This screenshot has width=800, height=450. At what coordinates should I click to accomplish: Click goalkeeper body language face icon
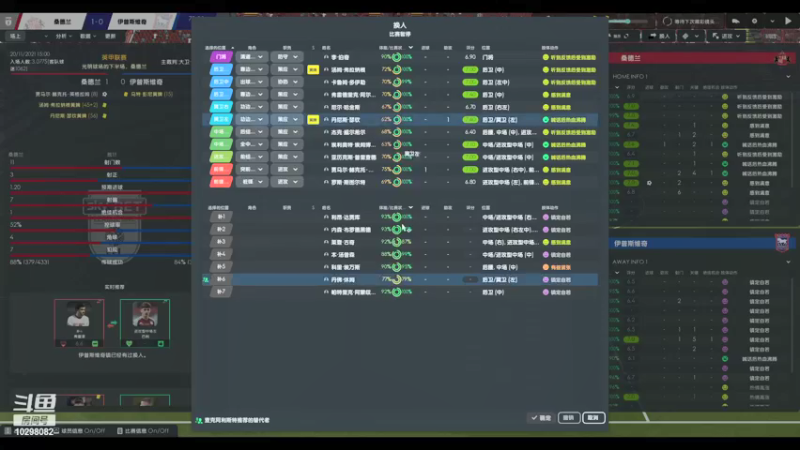pyautogui.click(x=545, y=57)
